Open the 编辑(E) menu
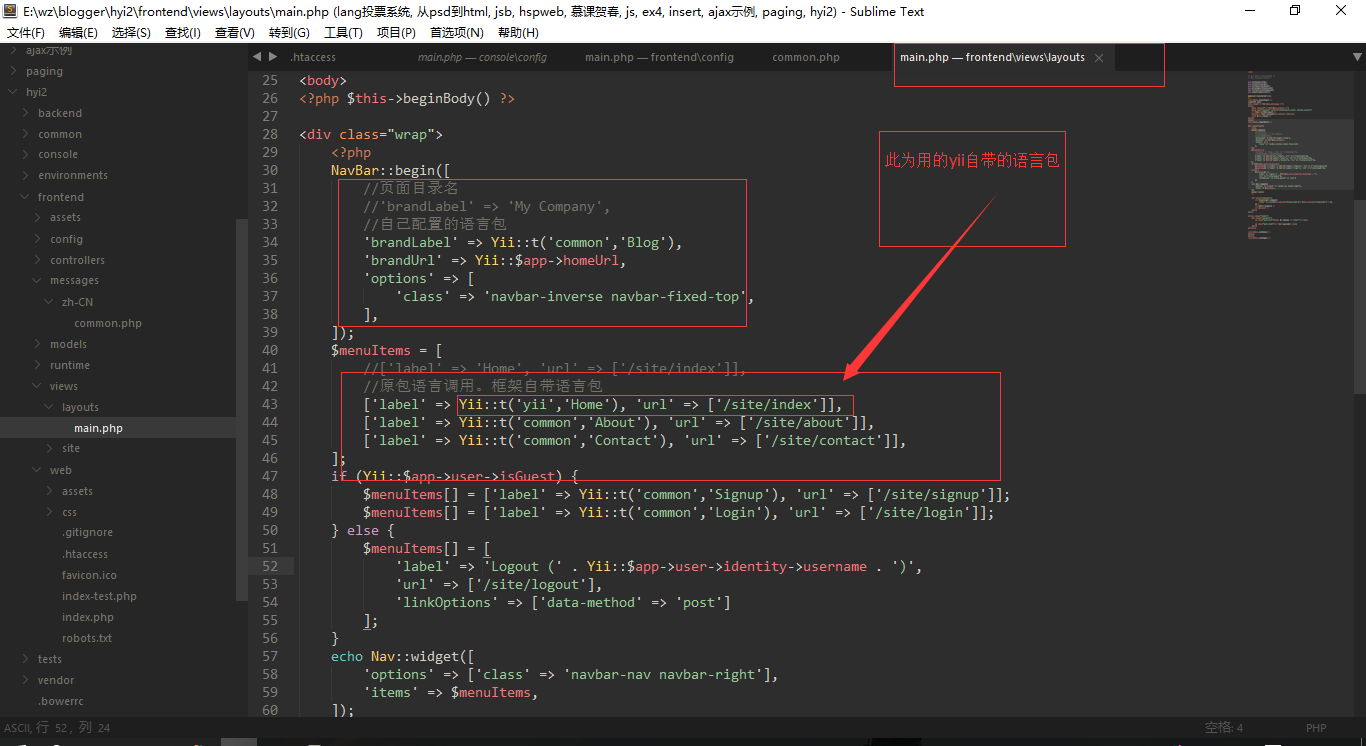 click(x=78, y=32)
